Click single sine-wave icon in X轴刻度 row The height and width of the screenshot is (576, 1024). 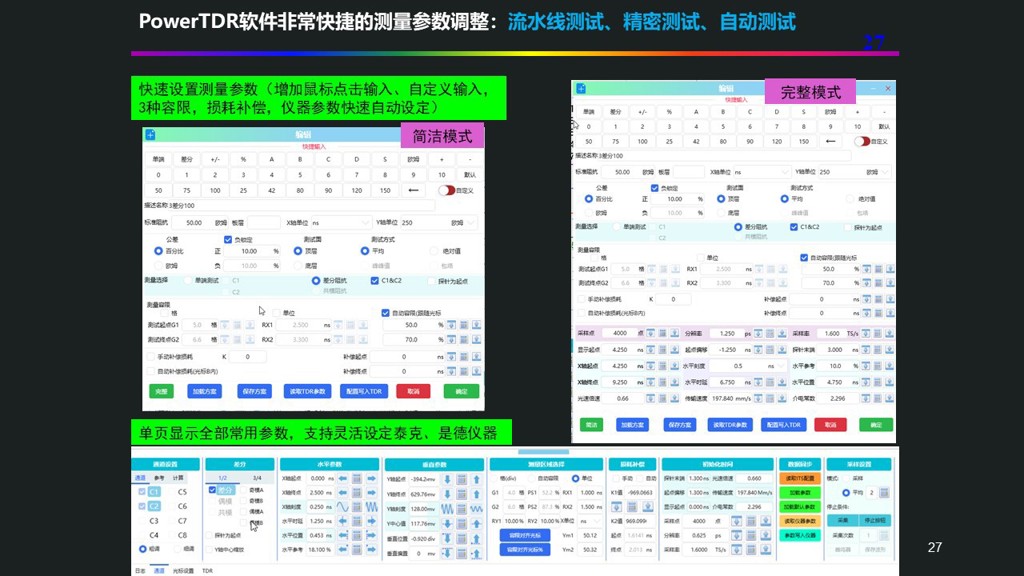click(x=342, y=507)
